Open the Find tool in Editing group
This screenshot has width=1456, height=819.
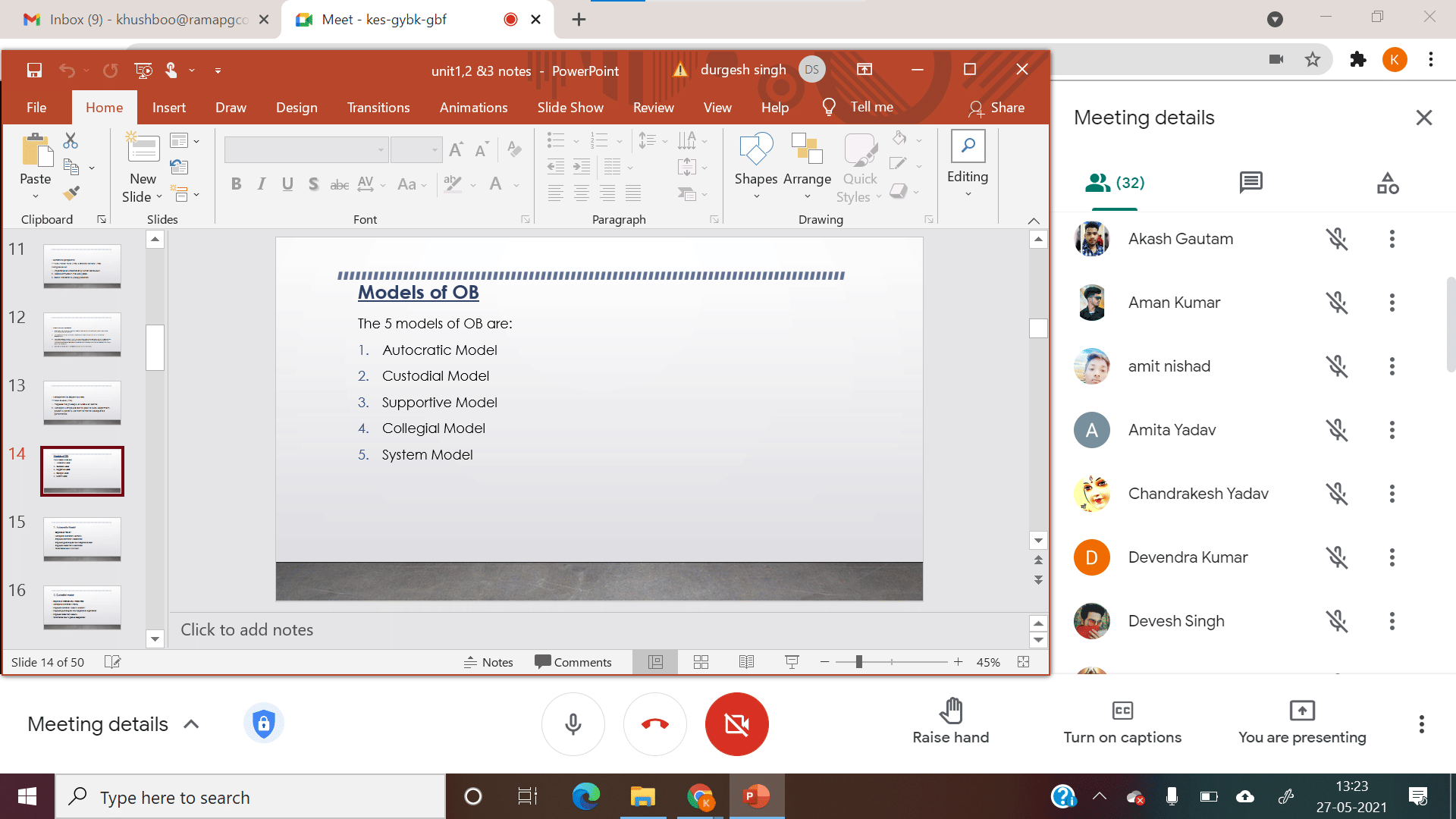tap(968, 146)
